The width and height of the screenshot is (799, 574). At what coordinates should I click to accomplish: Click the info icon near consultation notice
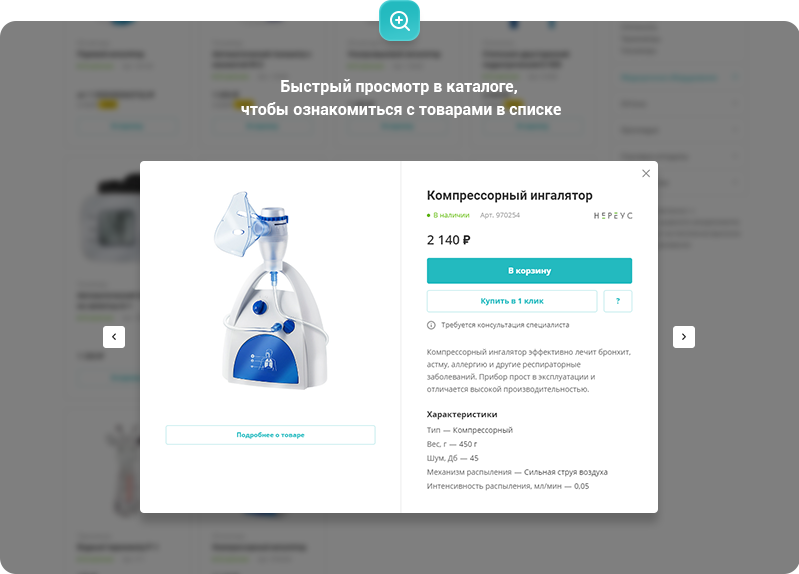(x=431, y=325)
